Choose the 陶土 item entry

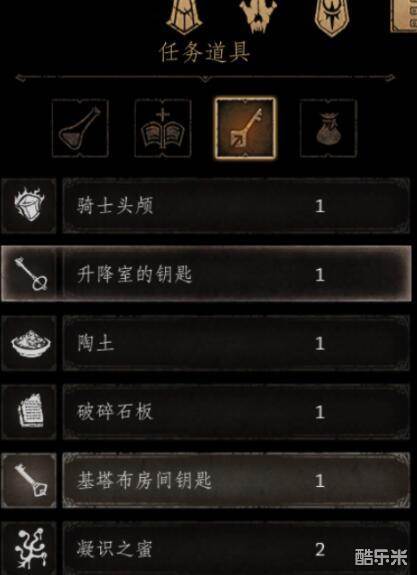click(236, 343)
